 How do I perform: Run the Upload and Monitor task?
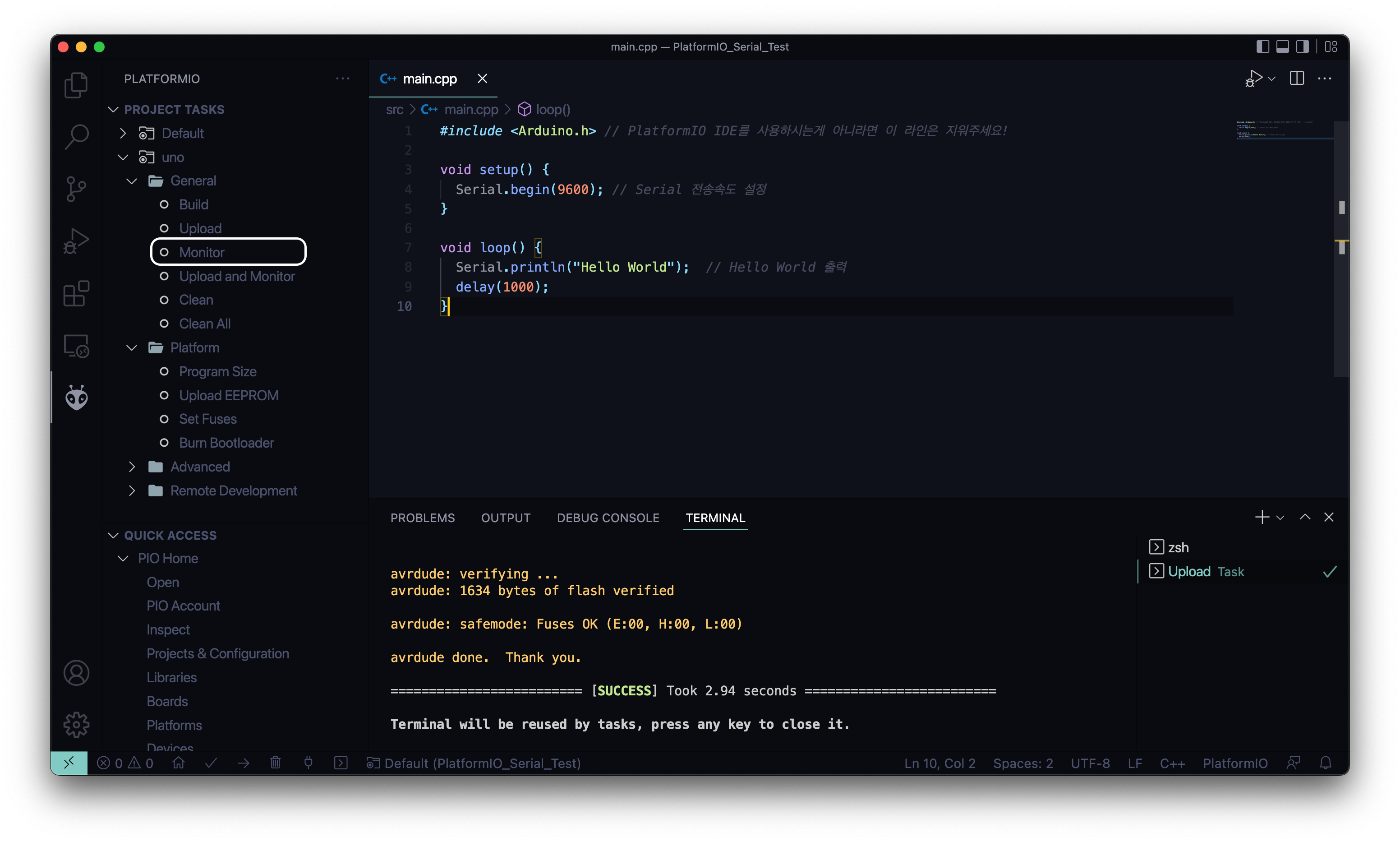click(236, 276)
